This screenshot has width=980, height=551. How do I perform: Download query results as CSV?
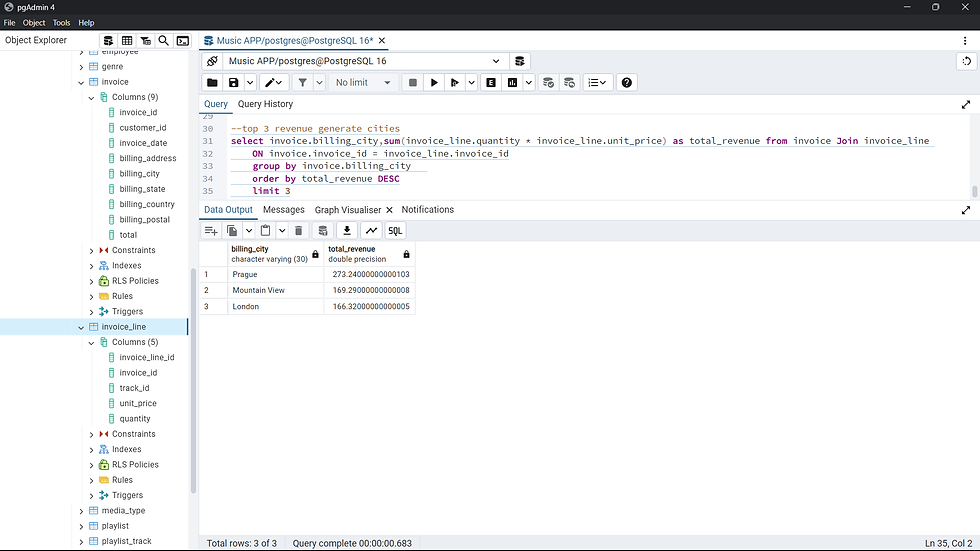[347, 231]
